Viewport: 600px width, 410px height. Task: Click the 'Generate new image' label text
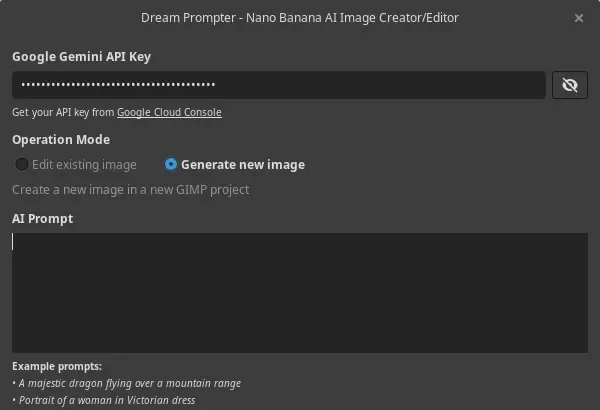pos(243,165)
